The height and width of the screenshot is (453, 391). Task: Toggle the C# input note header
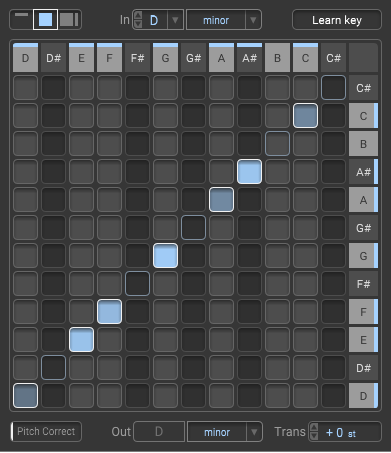[x=333, y=58]
